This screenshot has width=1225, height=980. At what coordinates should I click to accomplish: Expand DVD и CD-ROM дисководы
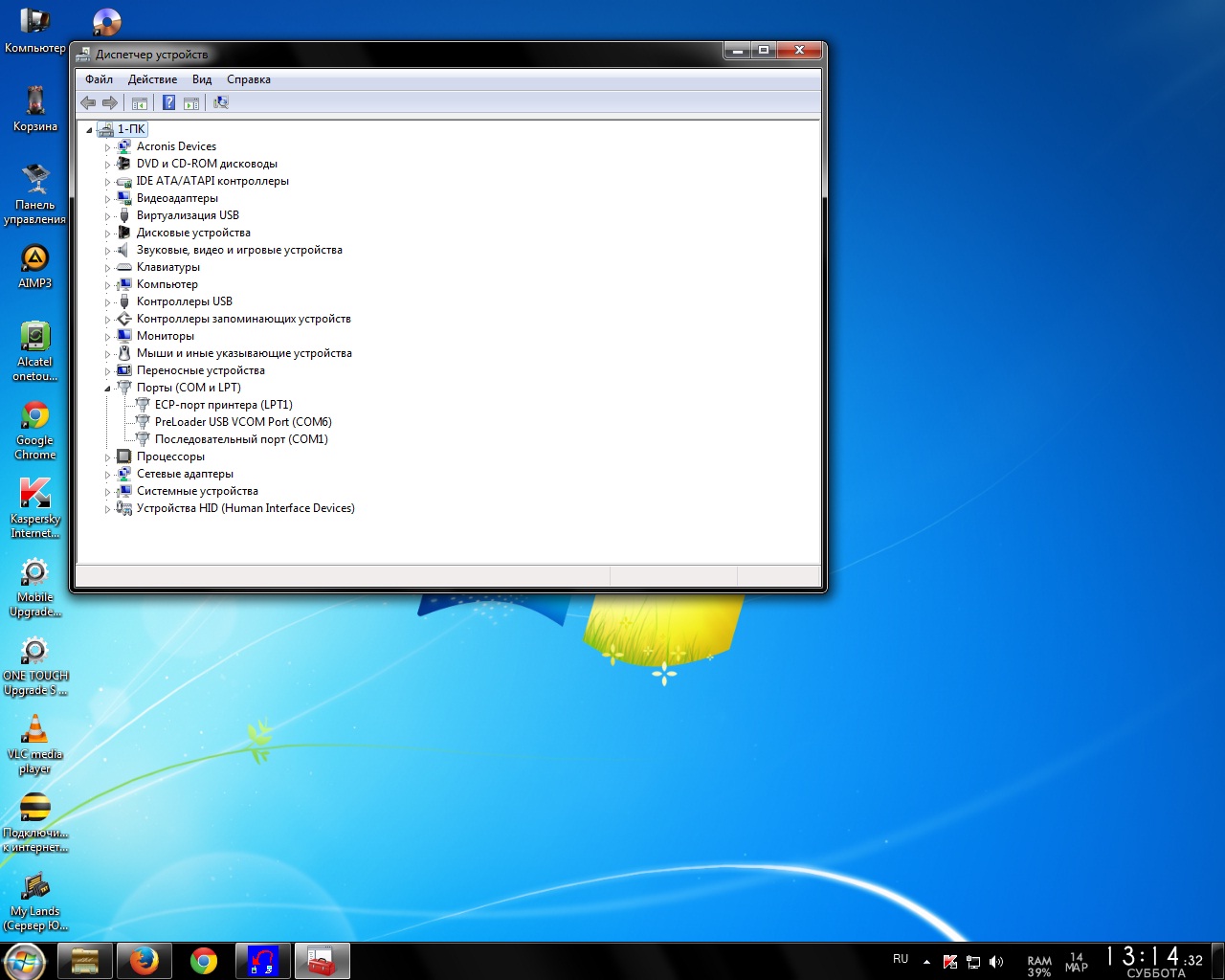[107, 165]
